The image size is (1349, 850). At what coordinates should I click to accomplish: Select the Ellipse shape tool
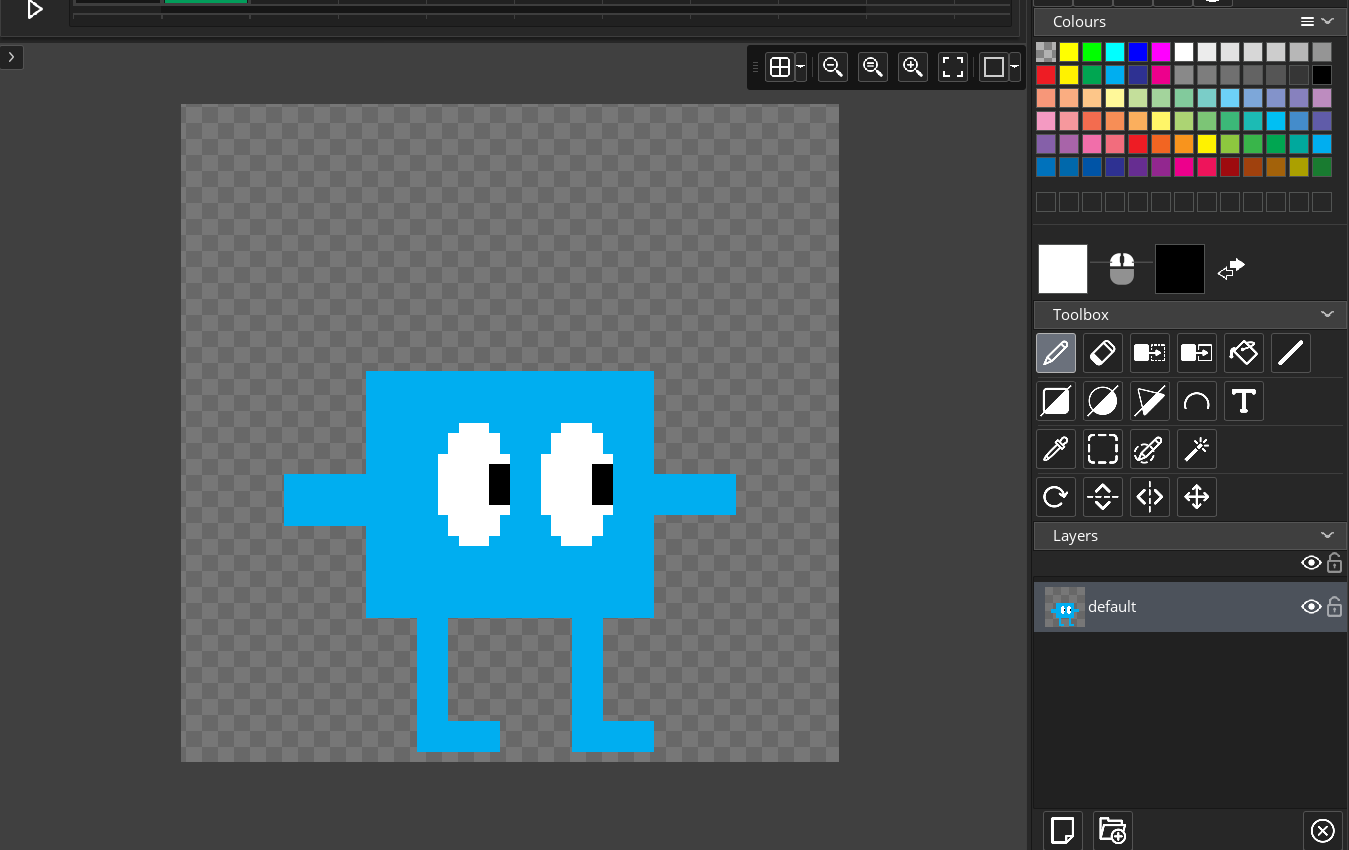(1103, 401)
